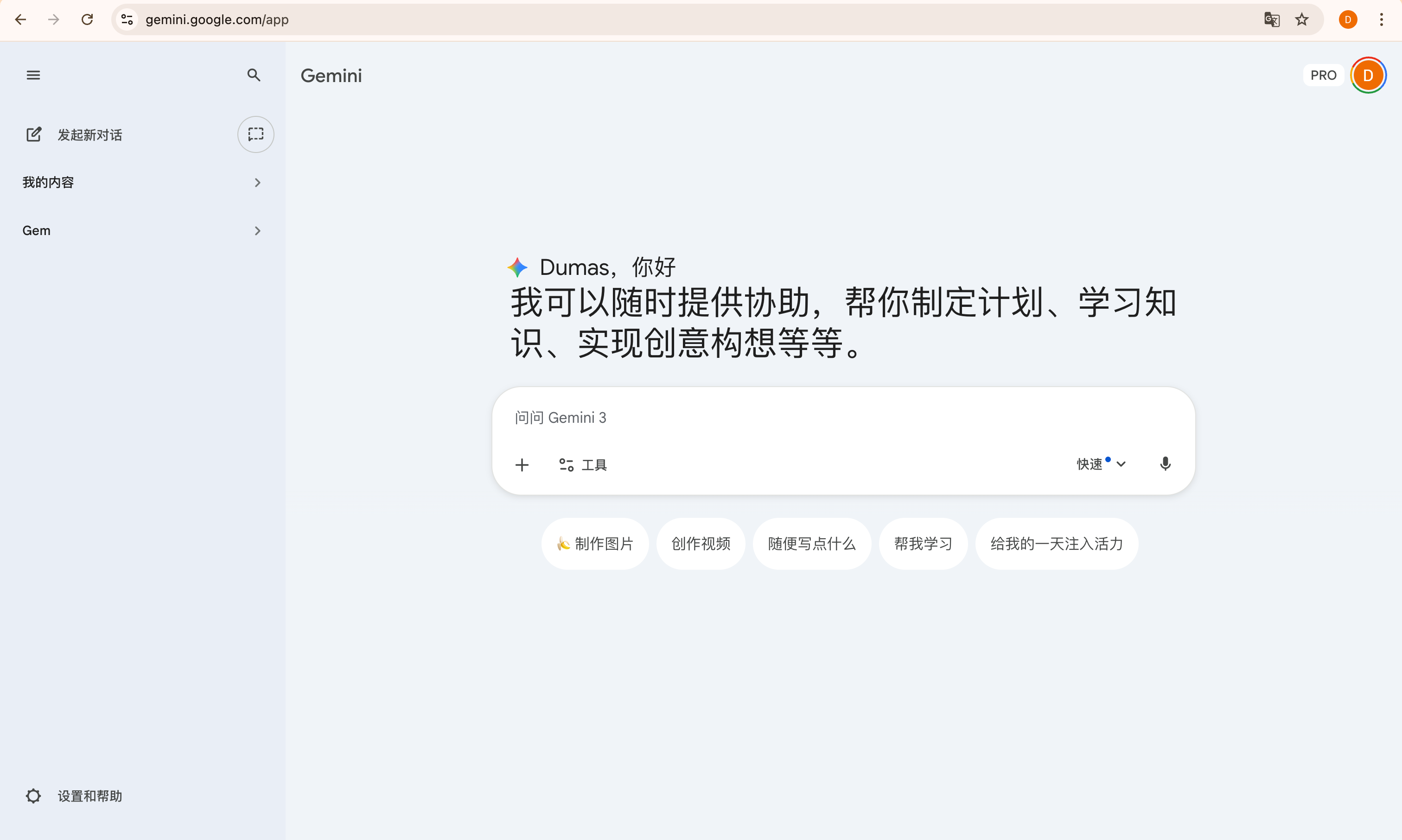Click the search conversations icon
The width and height of the screenshot is (1402, 840).
point(254,75)
